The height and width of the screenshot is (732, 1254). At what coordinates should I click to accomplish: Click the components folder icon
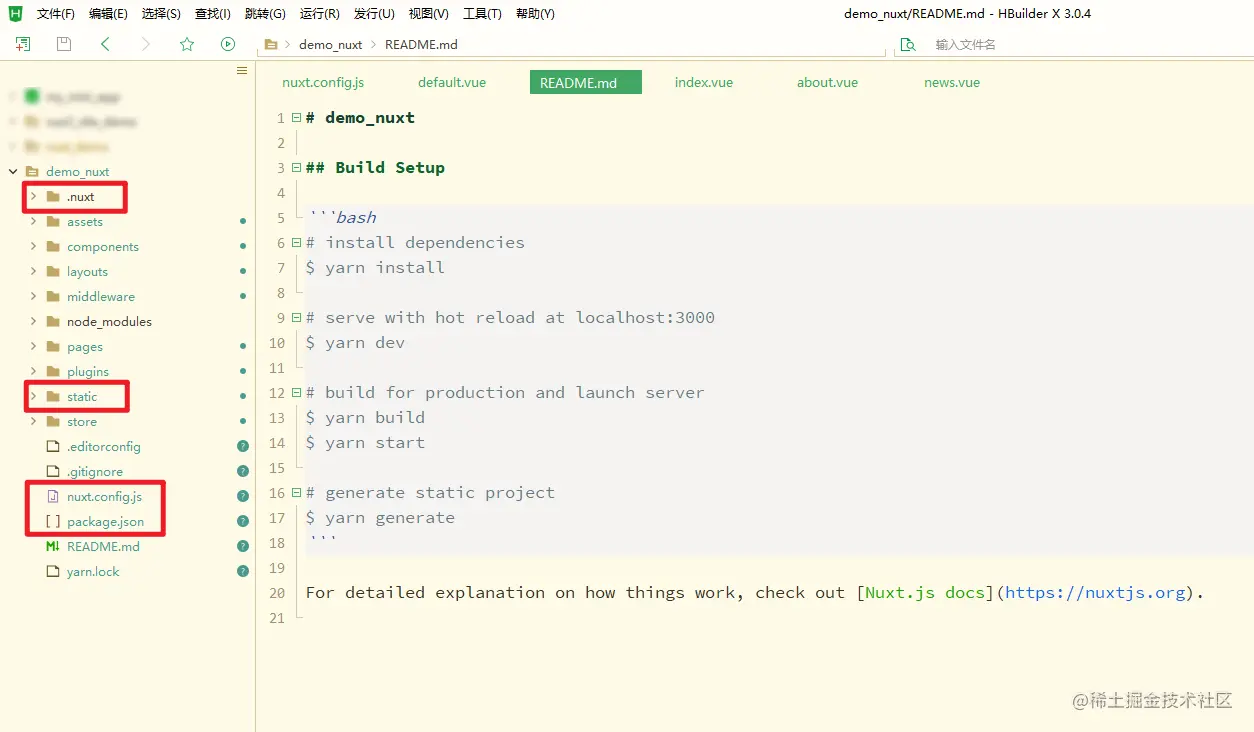(53, 247)
